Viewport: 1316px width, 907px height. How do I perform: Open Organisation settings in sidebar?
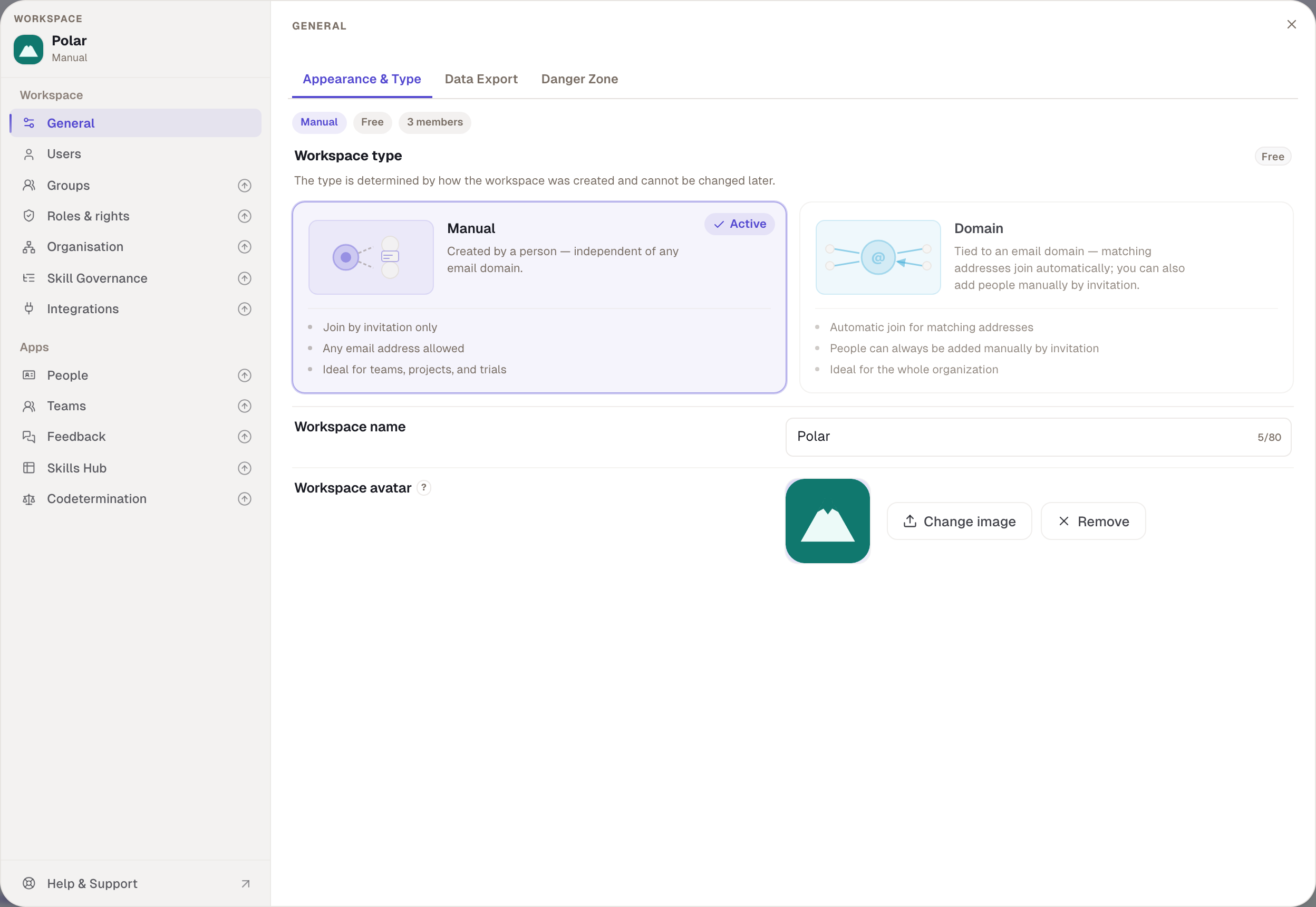pos(135,247)
